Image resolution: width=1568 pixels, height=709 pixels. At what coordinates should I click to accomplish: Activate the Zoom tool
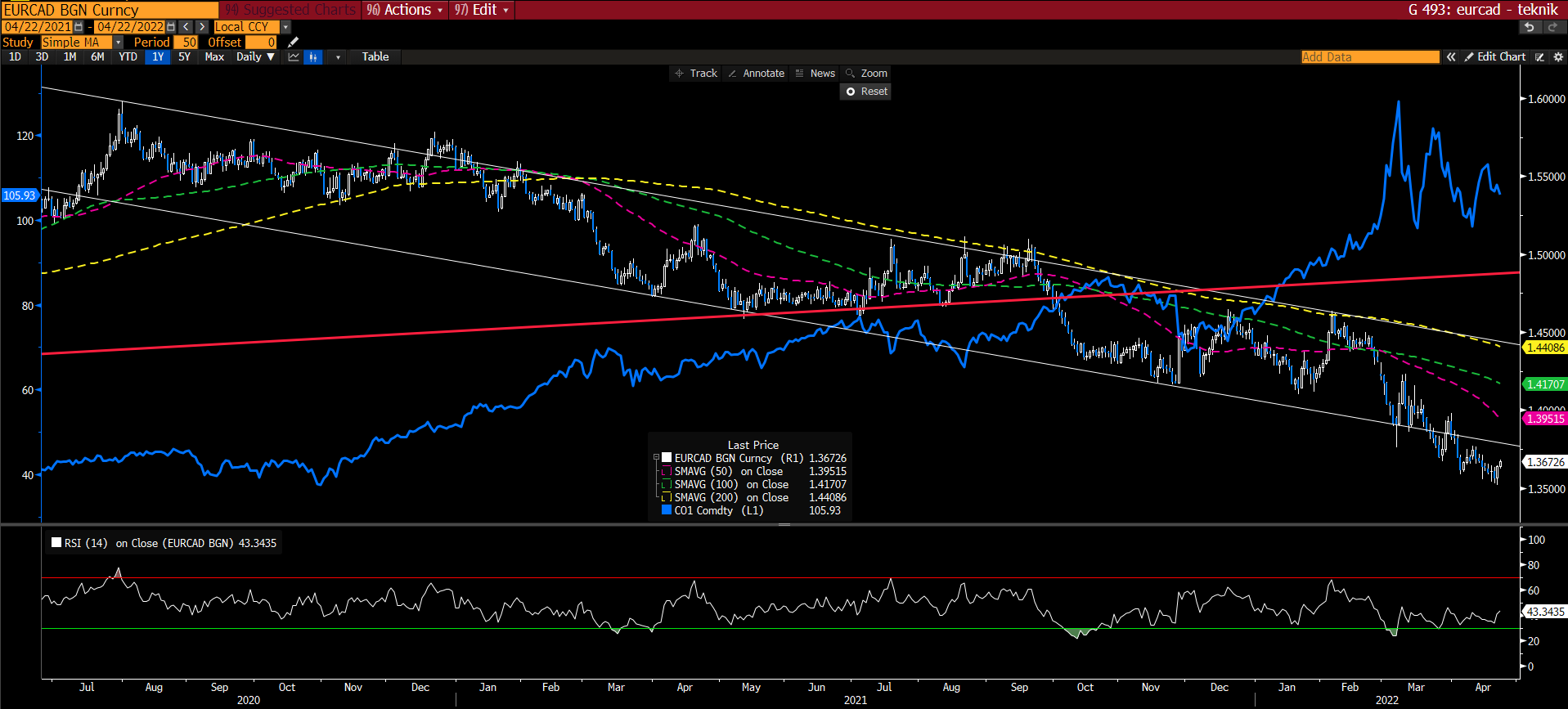[866, 73]
